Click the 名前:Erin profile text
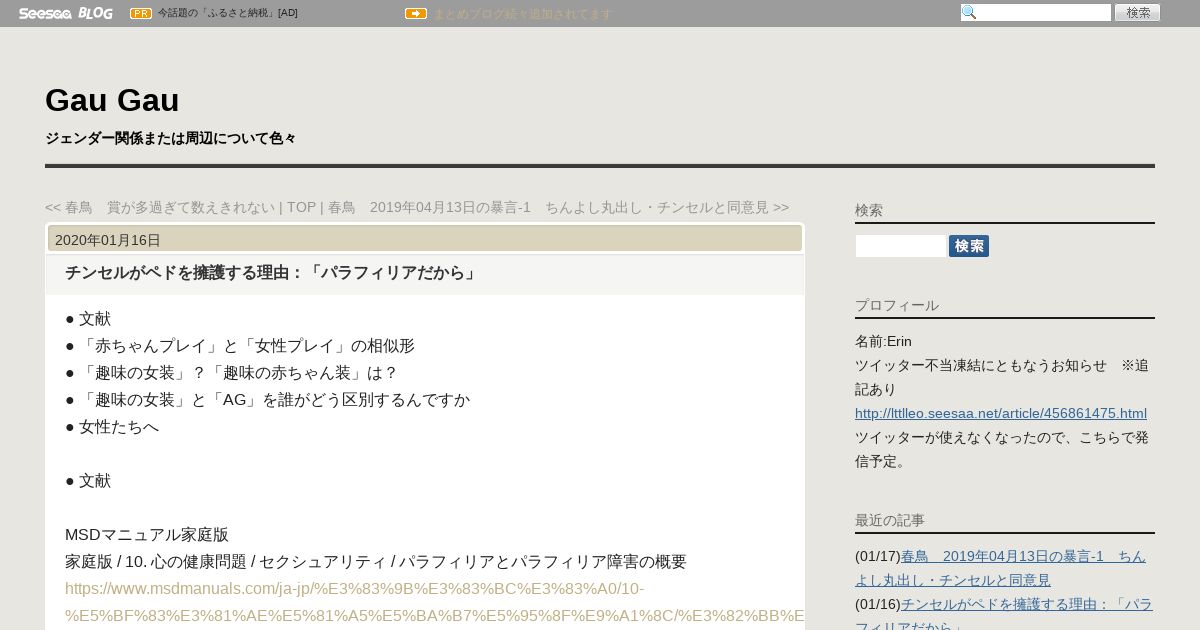This screenshot has height=630, width=1200. [x=883, y=341]
